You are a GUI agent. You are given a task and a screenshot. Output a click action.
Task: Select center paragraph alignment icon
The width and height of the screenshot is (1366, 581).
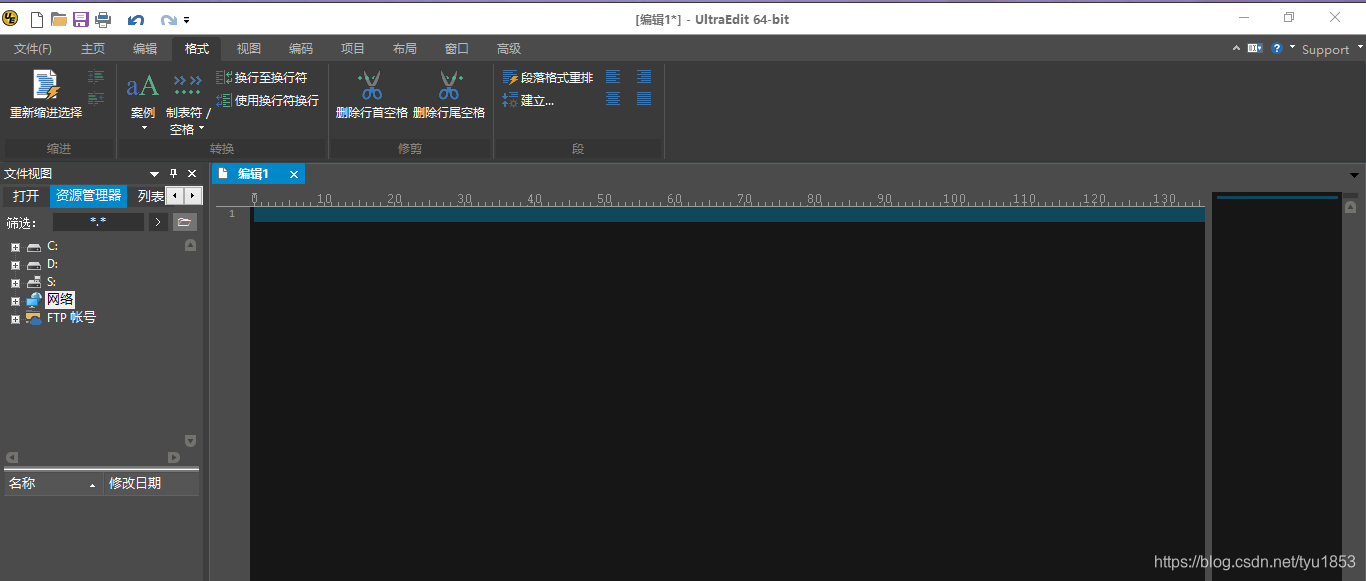click(x=613, y=98)
